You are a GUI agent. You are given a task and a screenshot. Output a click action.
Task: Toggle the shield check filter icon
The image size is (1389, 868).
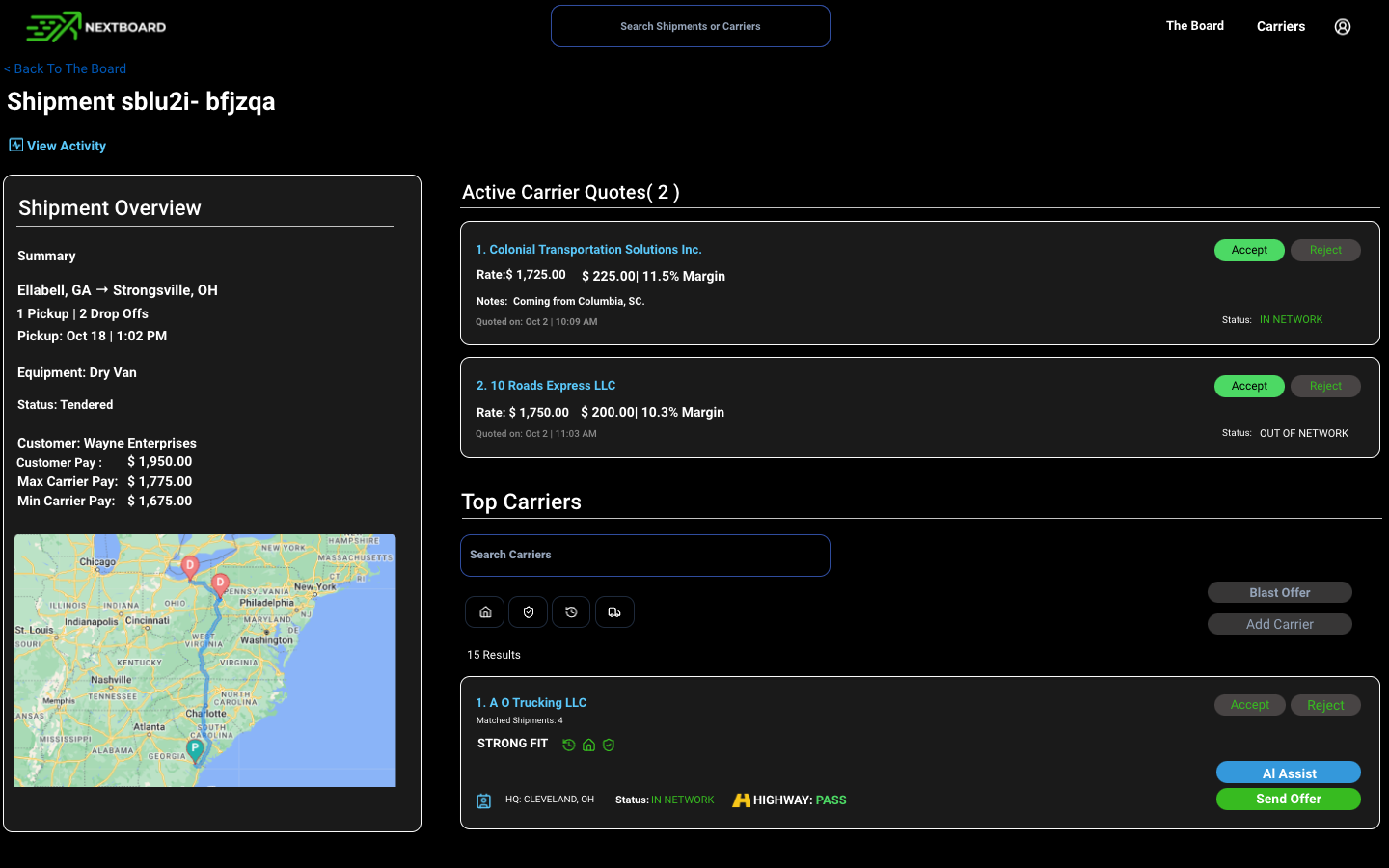(529, 612)
